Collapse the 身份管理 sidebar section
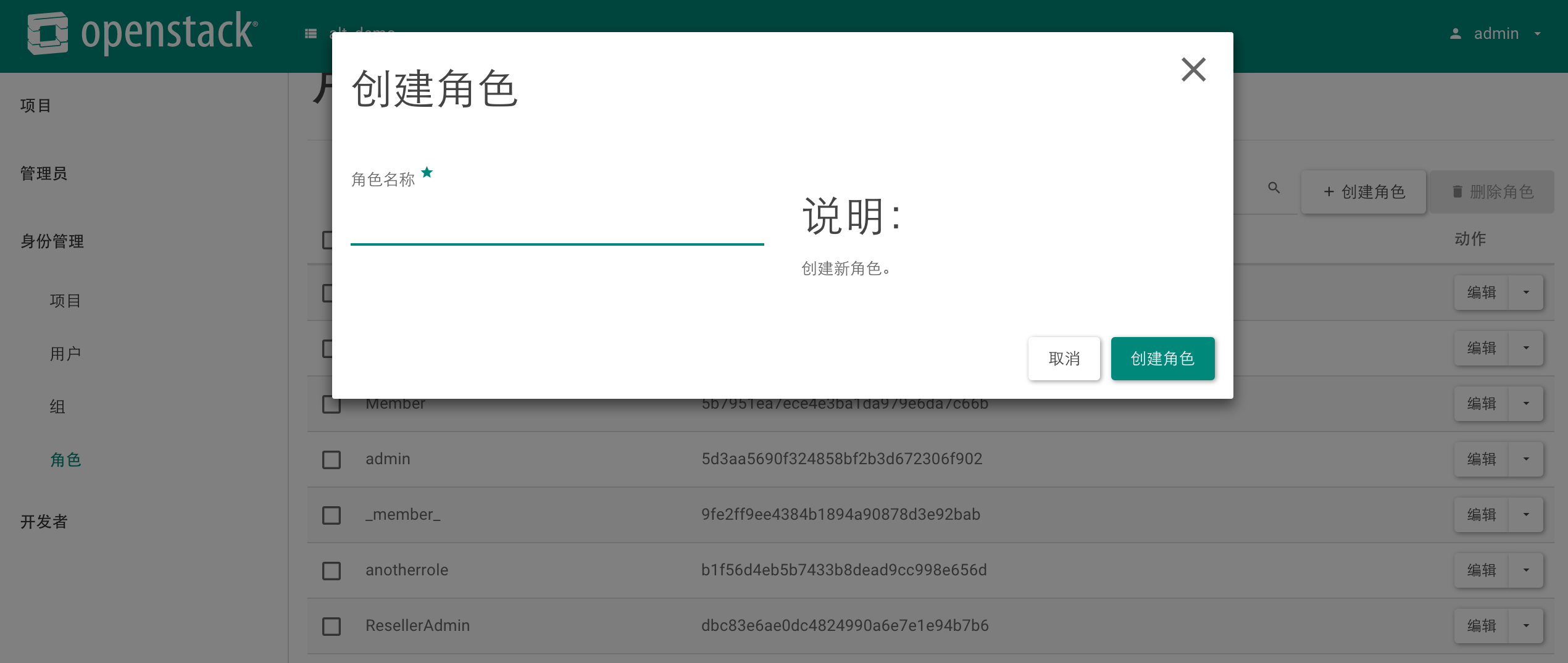 (52, 241)
